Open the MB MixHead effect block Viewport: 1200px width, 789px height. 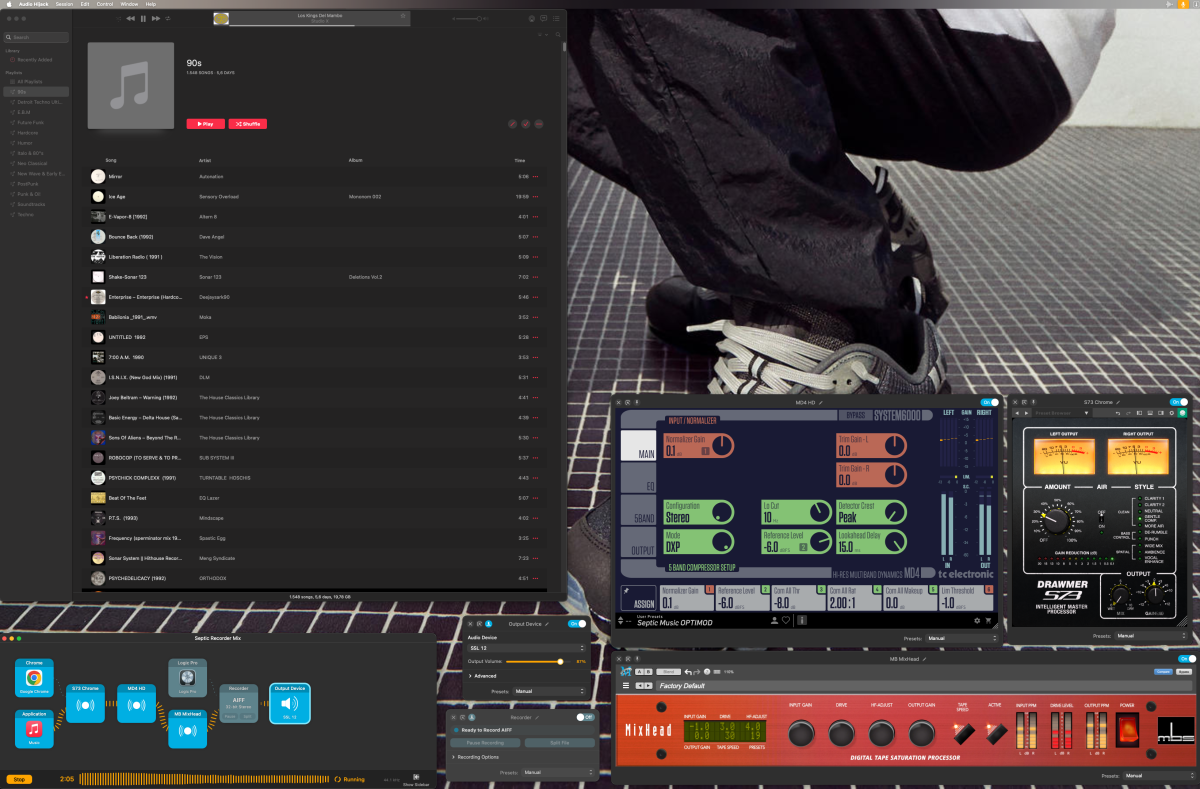coord(187,729)
